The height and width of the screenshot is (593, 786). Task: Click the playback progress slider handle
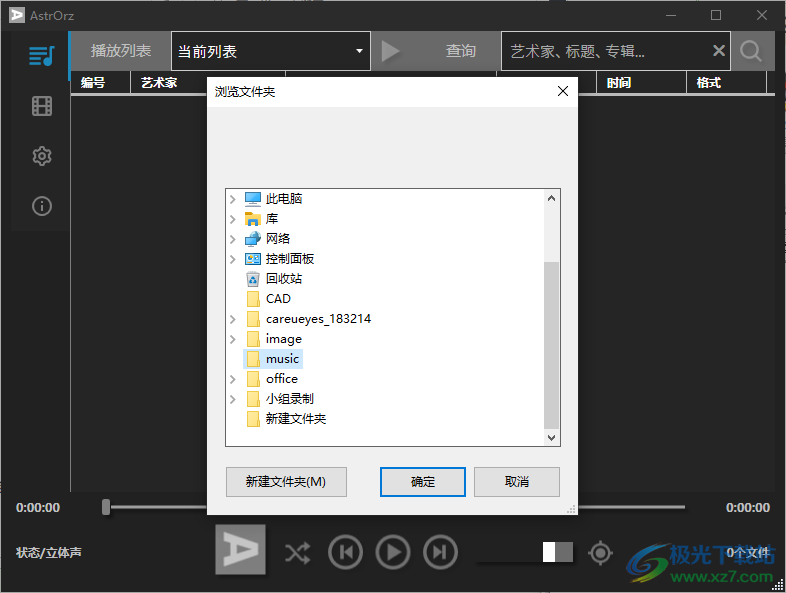106,507
